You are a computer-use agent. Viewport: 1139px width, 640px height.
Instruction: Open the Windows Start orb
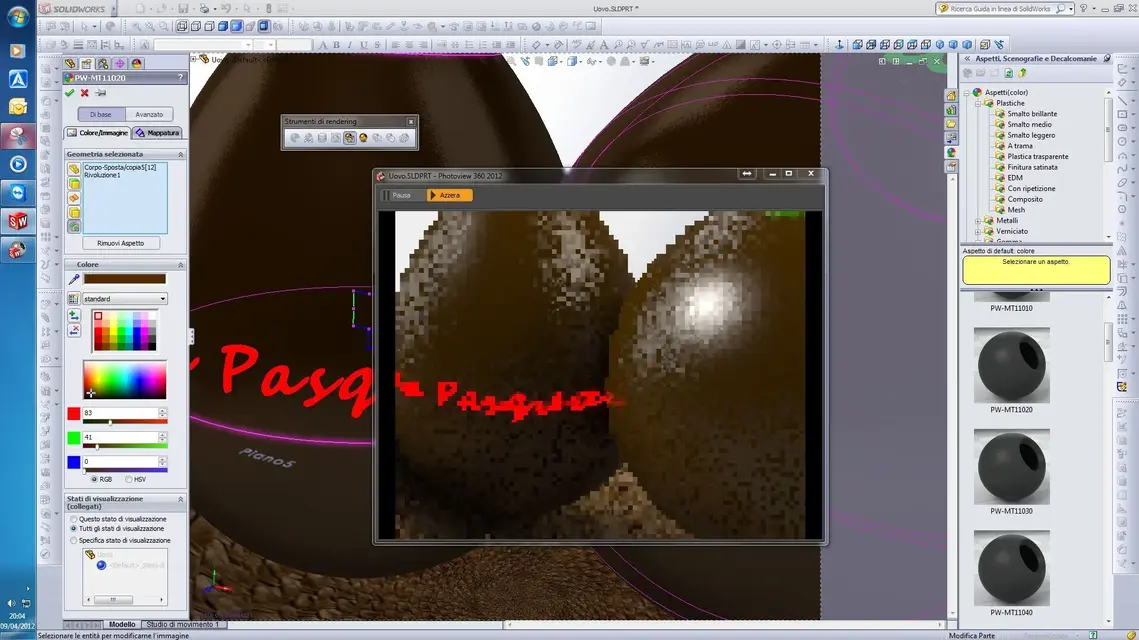(x=17, y=17)
